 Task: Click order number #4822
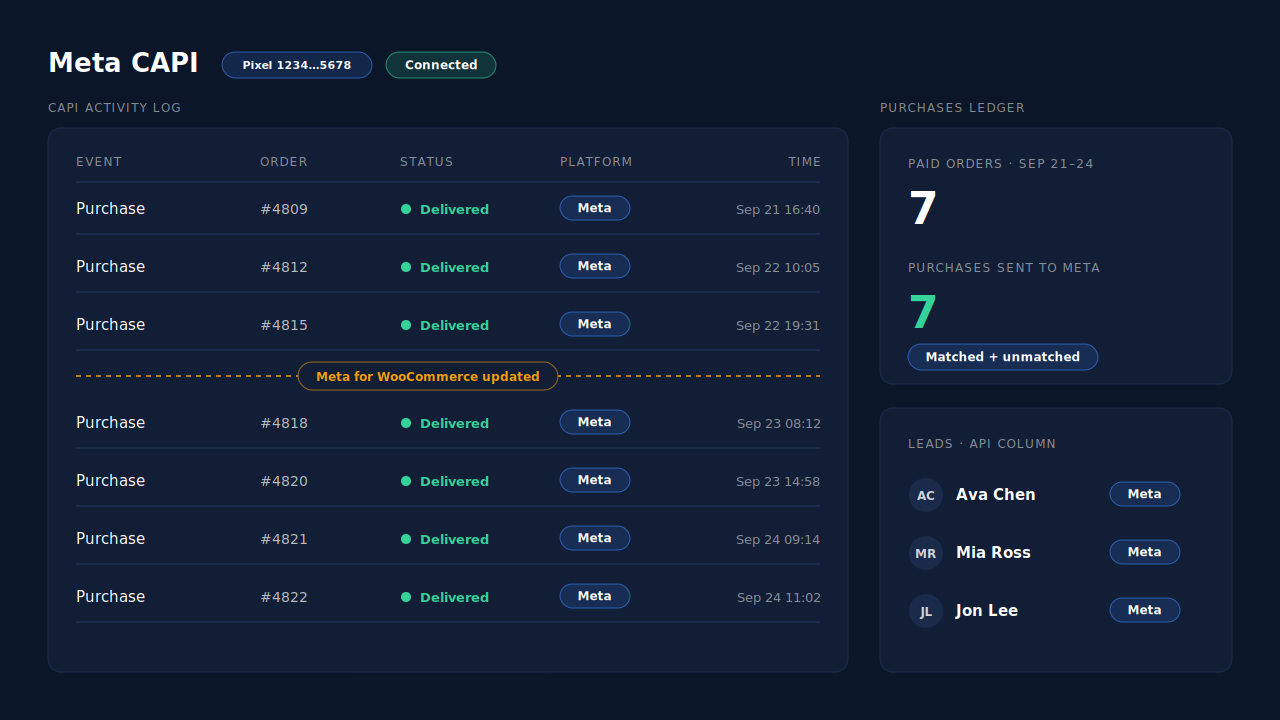pos(284,597)
